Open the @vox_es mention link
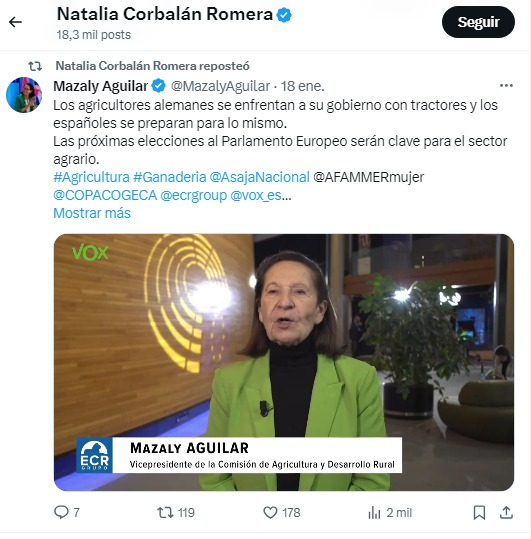This screenshot has width=531, height=539. 256,195
